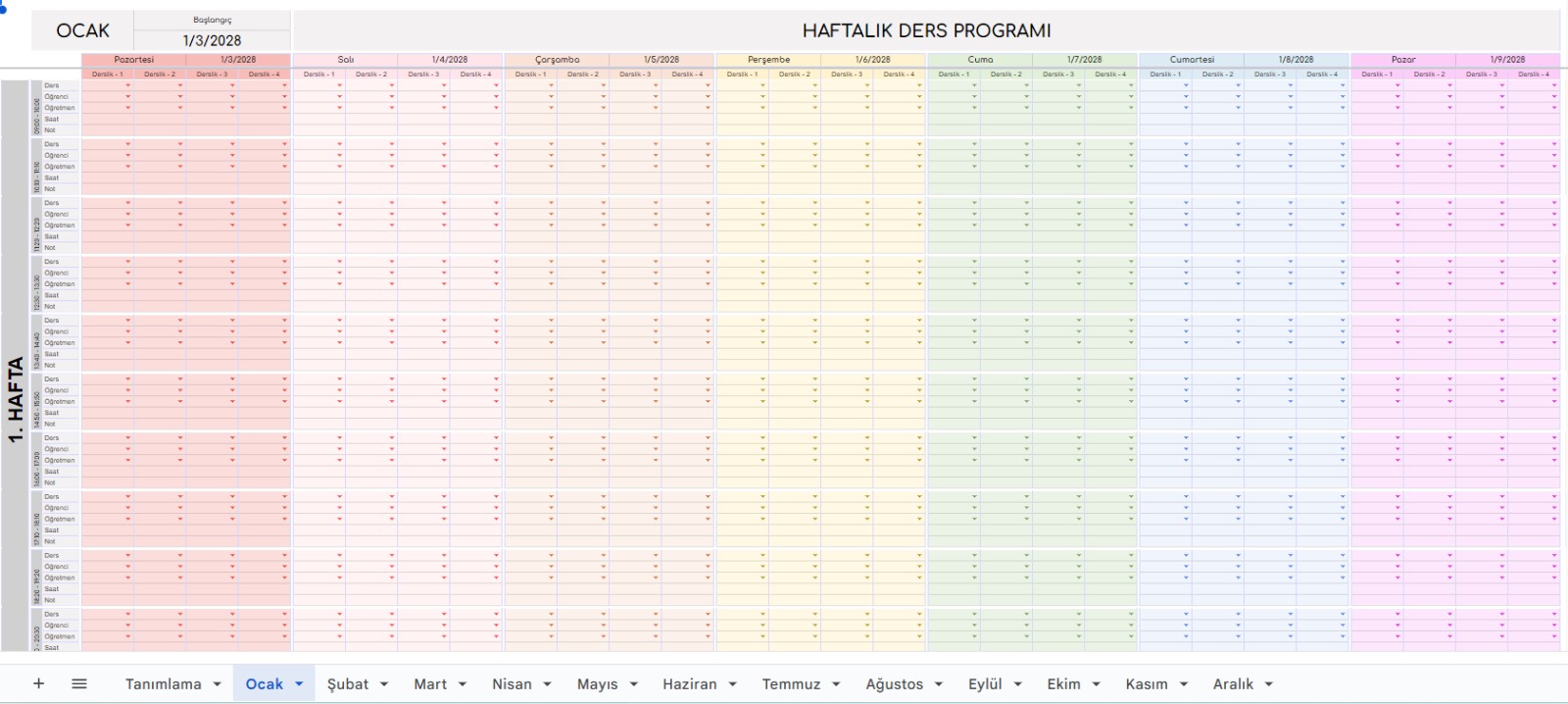The width and height of the screenshot is (1568, 704).
Task: Open the all sheets list icon
Action: click(79, 683)
